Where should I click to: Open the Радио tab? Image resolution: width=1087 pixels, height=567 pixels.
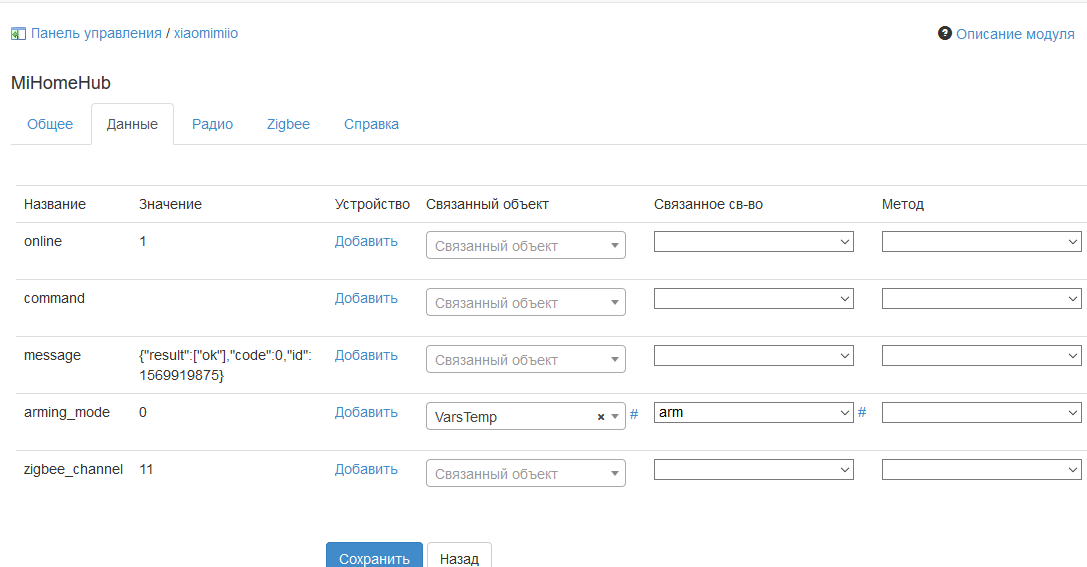[212, 124]
